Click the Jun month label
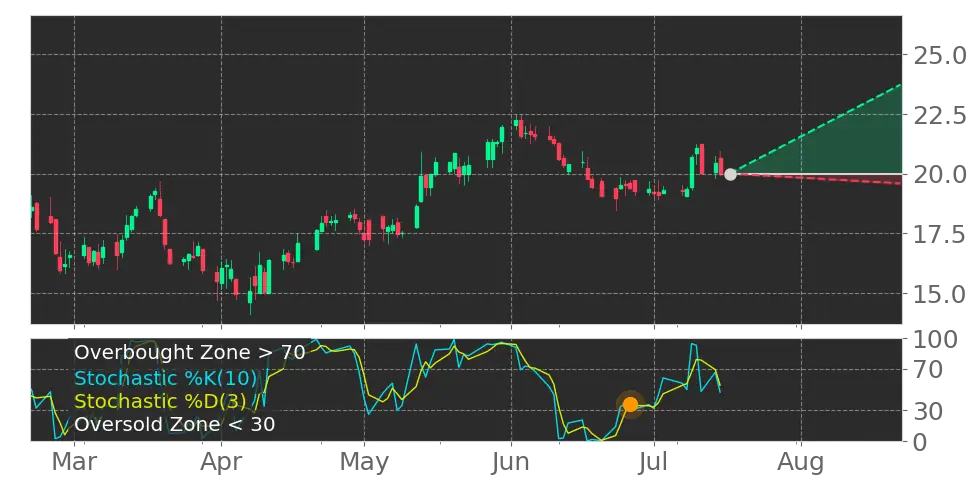The height and width of the screenshot is (486, 972). [x=511, y=462]
